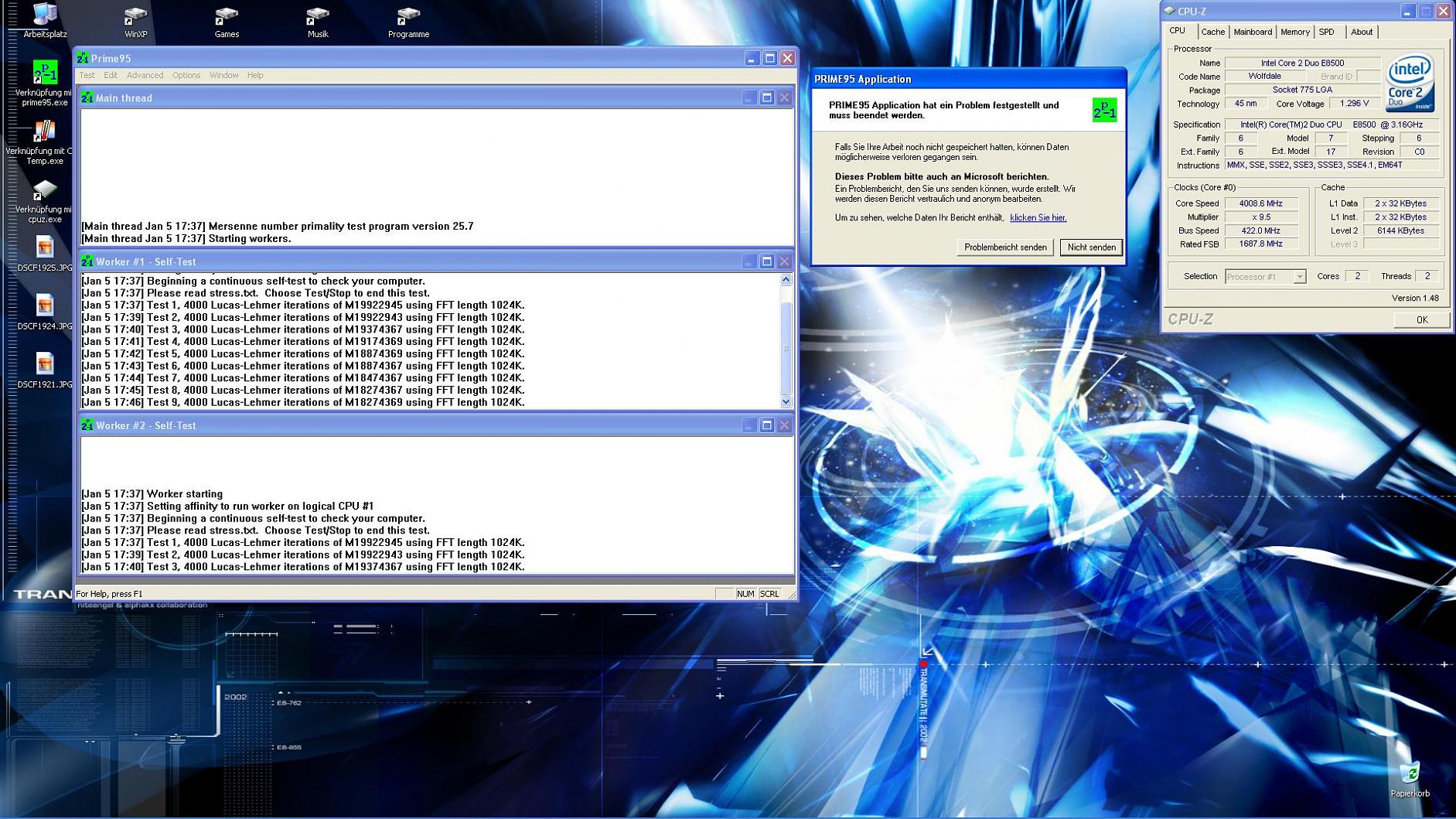The width and height of the screenshot is (1456, 819).
Task: Click the Main thread window icon
Action: tap(87, 97)
